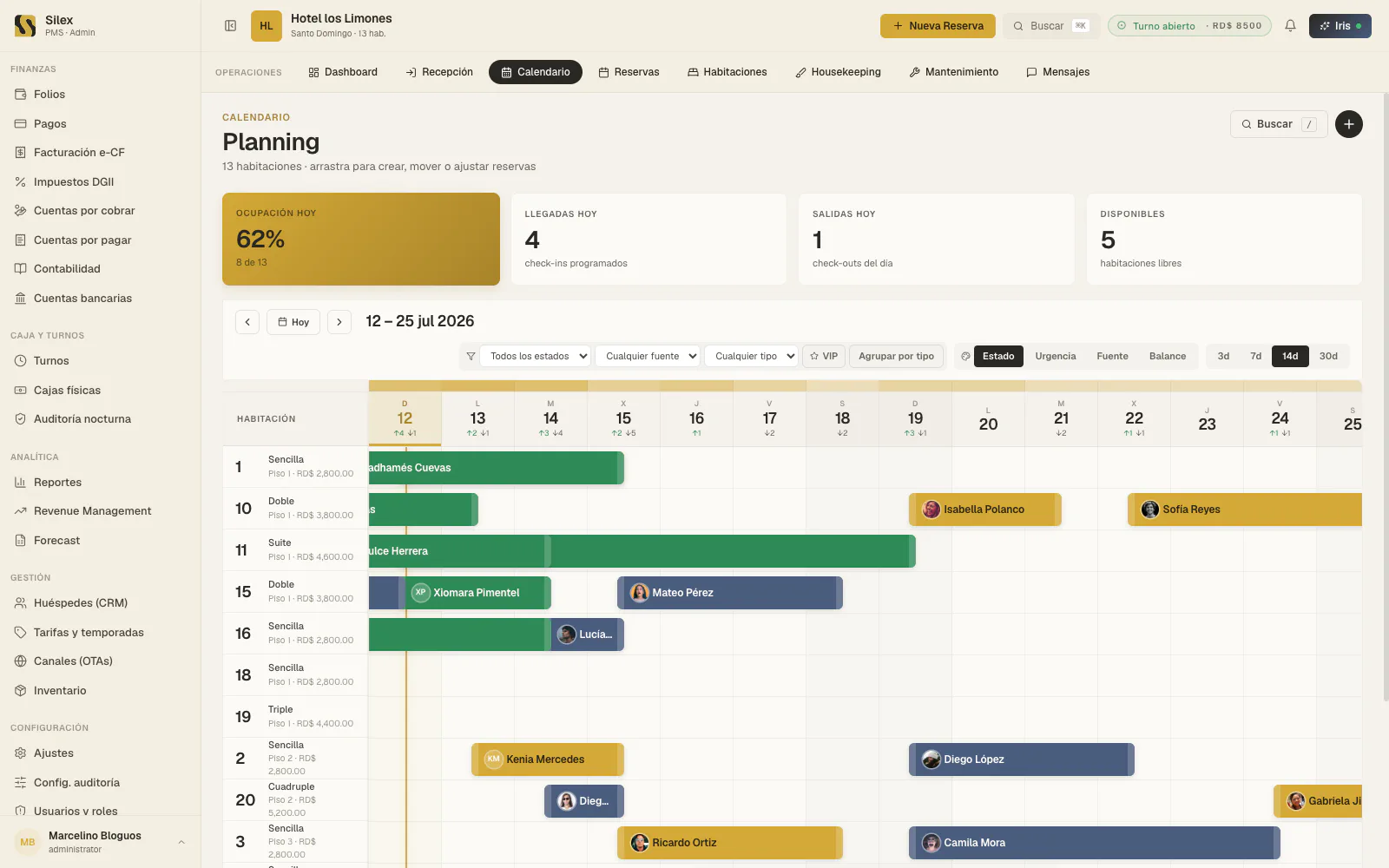The width and height of the screenshot is (1389, 868).
Task: Open Todos los estados dropdown
Action: pos(536,356)
